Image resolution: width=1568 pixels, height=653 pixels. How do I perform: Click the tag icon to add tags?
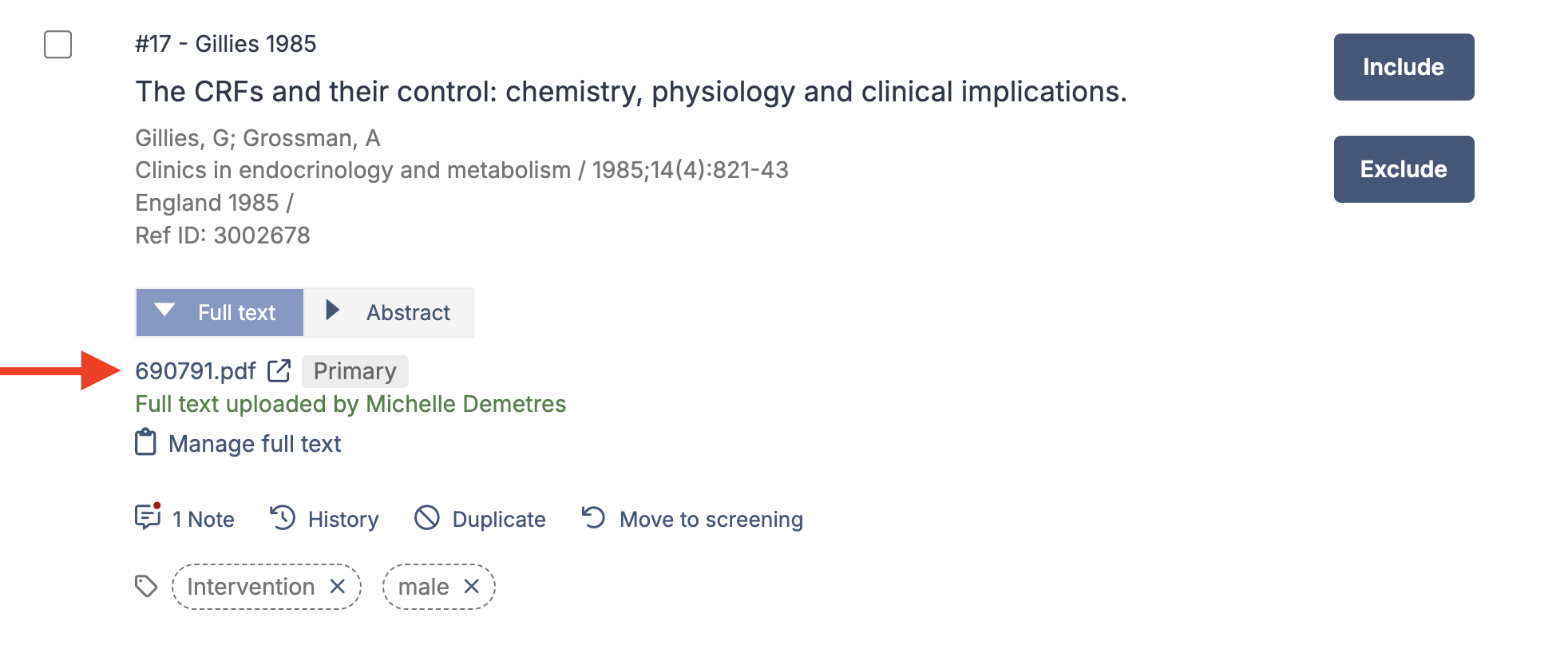point(146,587)
